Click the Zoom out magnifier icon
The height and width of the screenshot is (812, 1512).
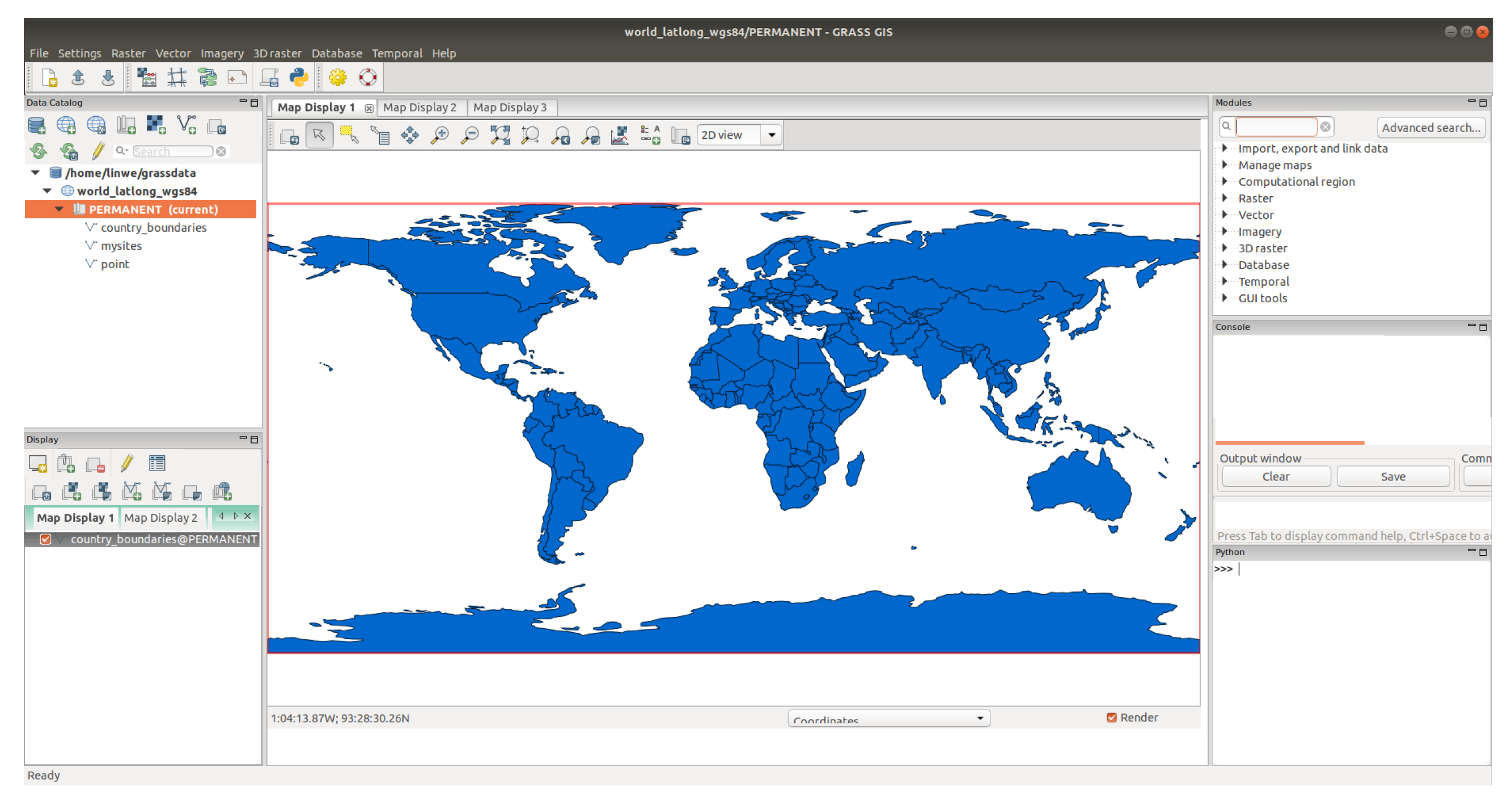(x=469, y=136)
